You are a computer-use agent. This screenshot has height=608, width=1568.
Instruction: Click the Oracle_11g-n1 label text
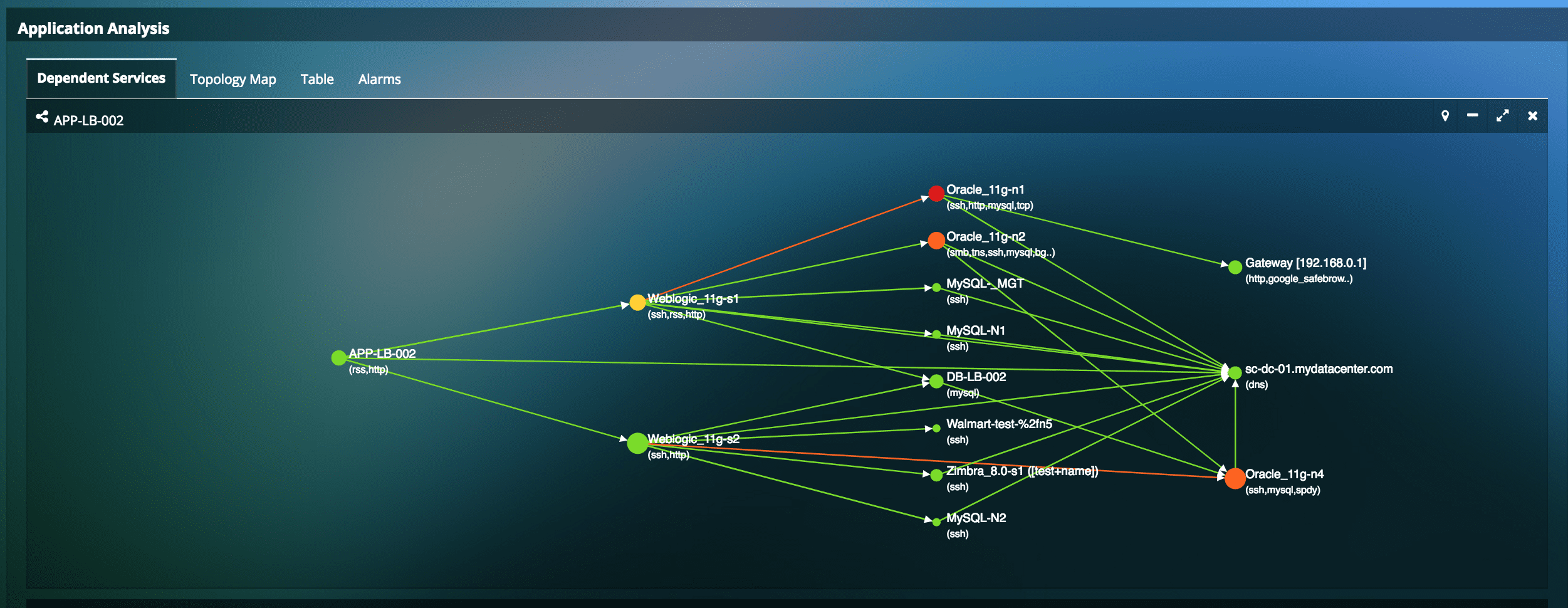[985, 190]
